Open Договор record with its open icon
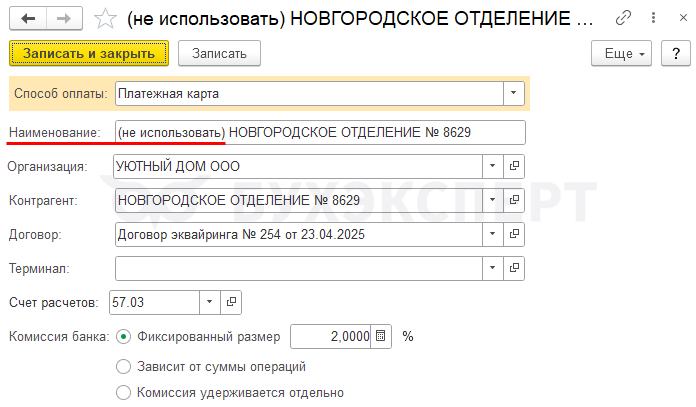Screen dimensions: 696x407 coord(514,234)
